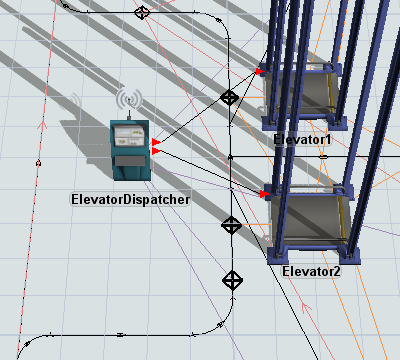Click the ElevatorDispatcher name label
400x360 pixels.
click(130, 199)
